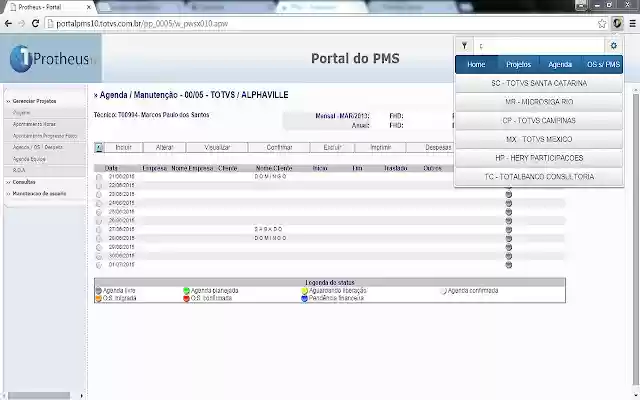Click the Incluir button
640x400 pixels.
123,147
